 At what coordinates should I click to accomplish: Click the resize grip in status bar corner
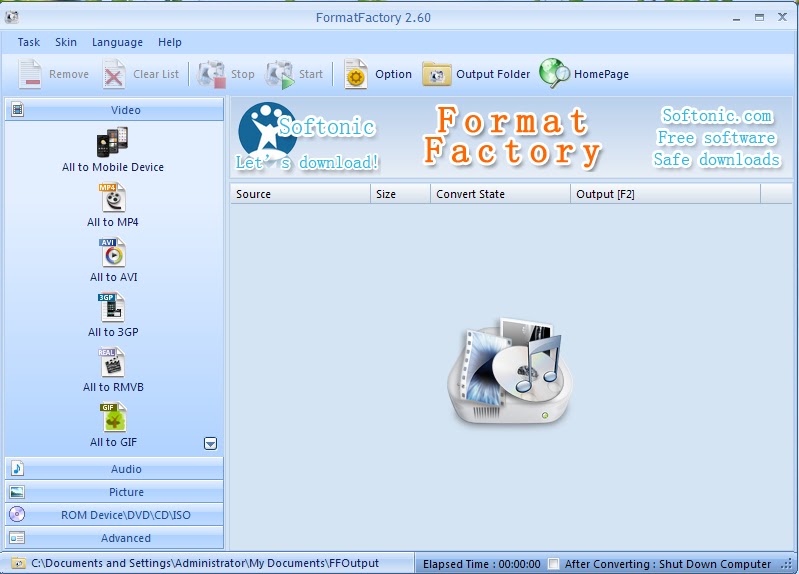pos(787,564)
